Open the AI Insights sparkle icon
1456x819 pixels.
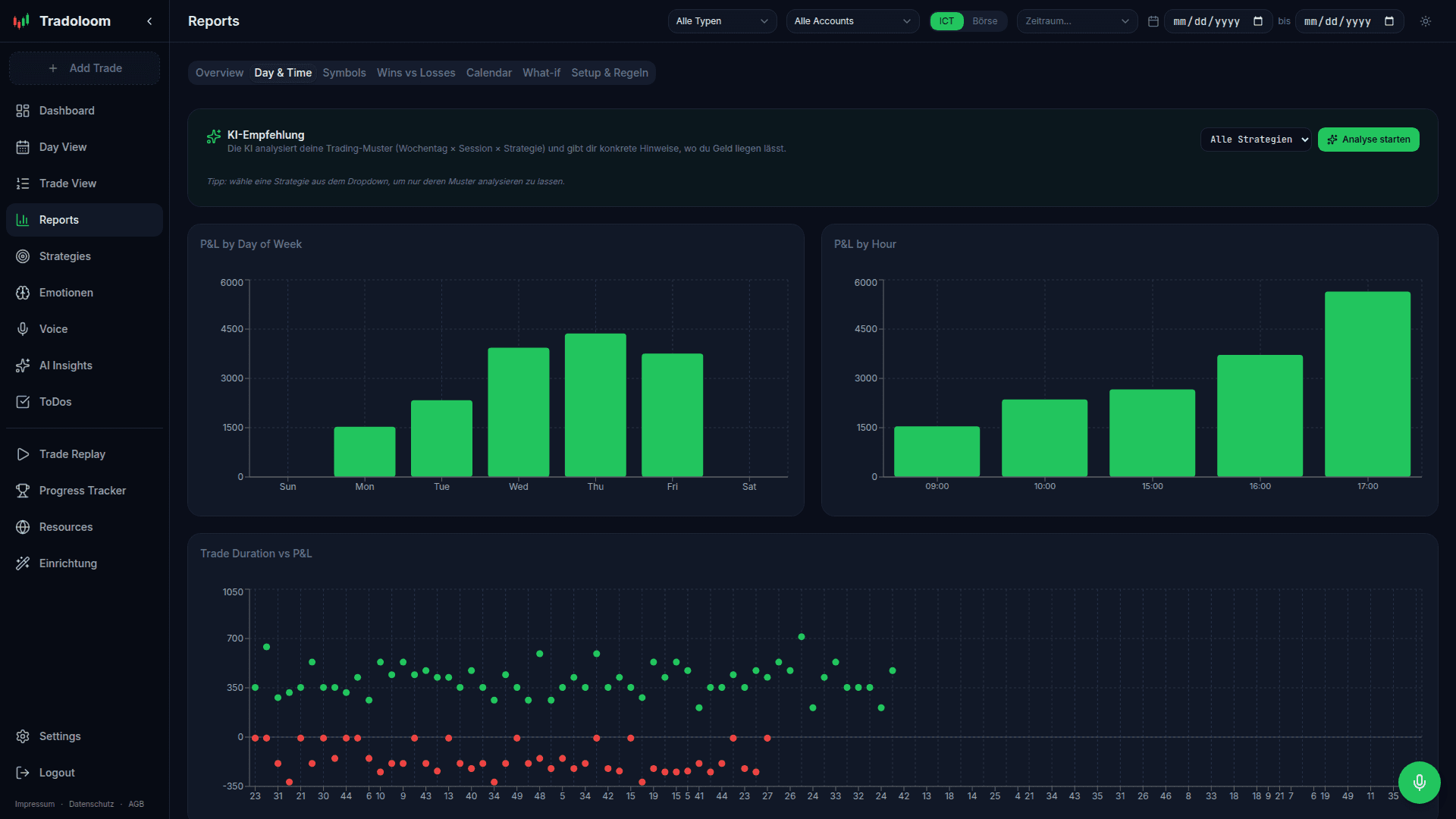click(23, 366)
